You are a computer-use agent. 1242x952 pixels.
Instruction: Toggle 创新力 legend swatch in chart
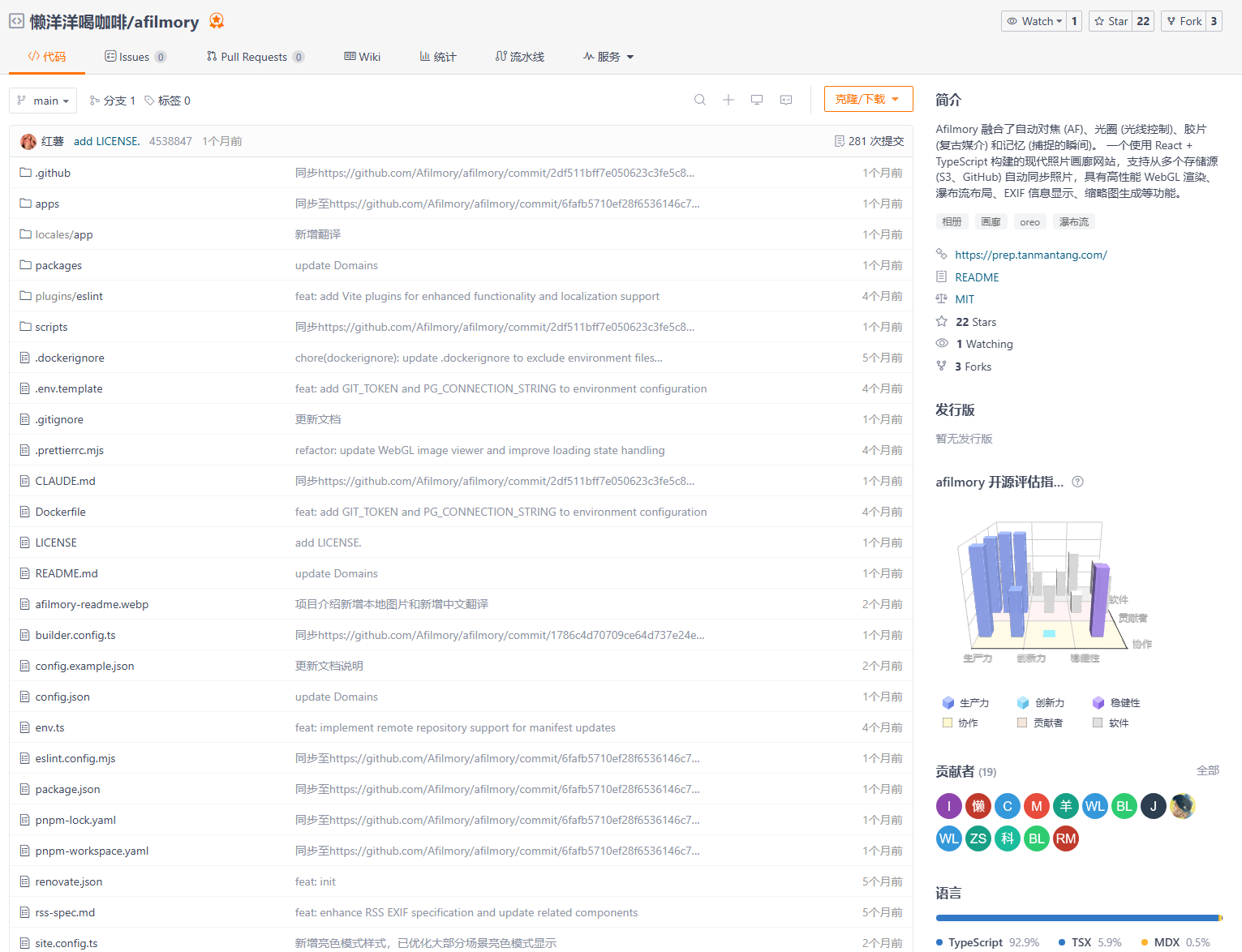tap(1023, 703)
